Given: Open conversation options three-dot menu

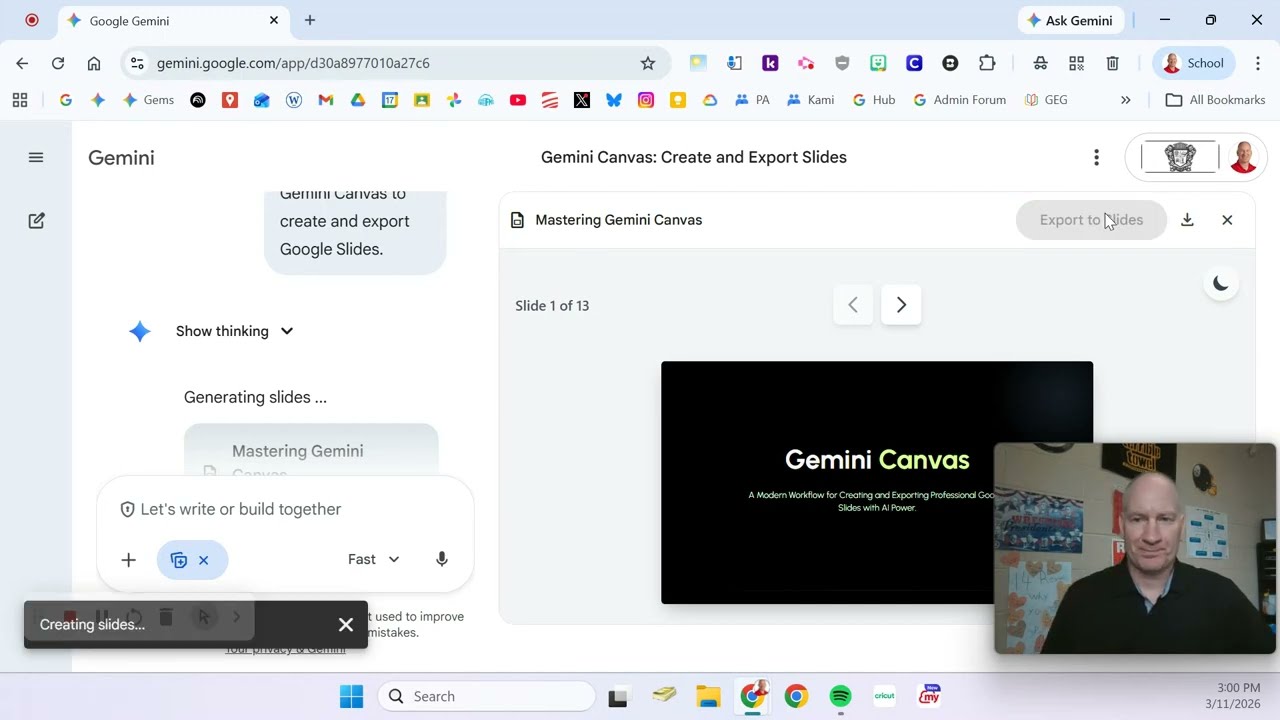Looking at the screenshot, I should (x=1096, y=157).
